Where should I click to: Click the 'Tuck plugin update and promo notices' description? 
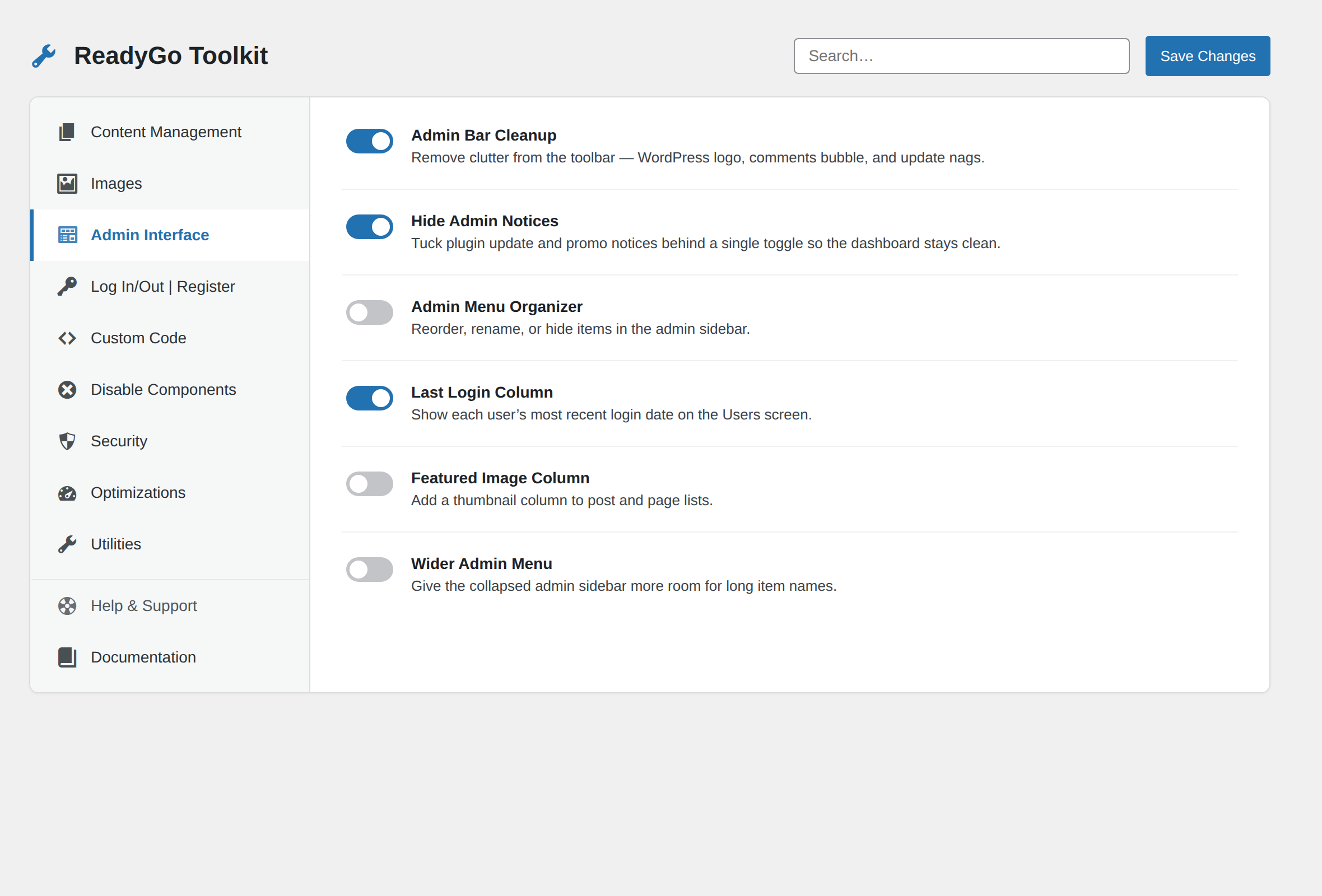705,244
